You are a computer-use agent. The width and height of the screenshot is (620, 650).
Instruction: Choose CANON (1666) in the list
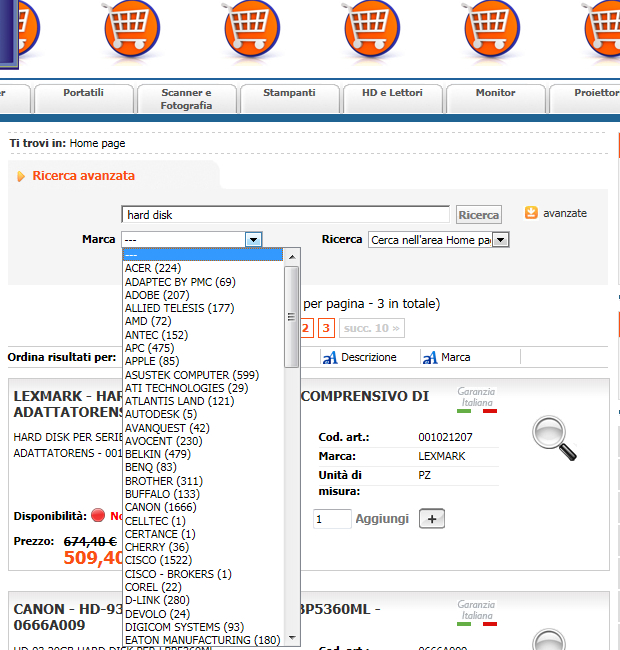(x=203, y=507)
